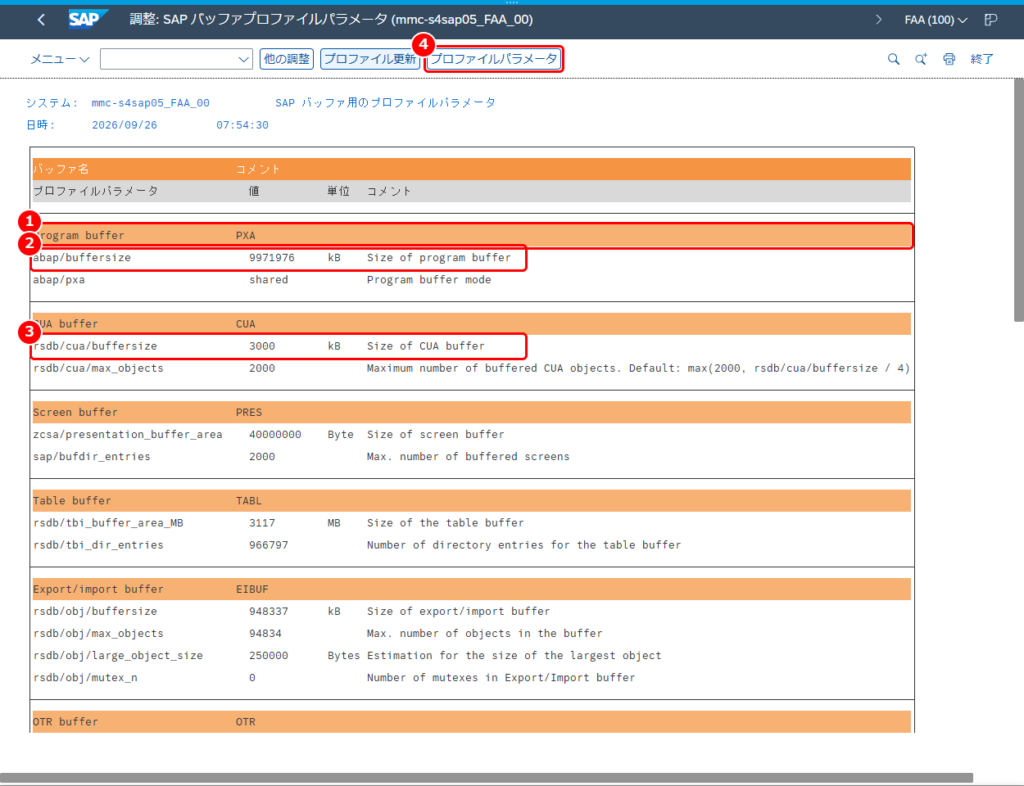Click horizontal scrollbar at the bottom
Screen dimensions: 1024x786
pos(487,778)
